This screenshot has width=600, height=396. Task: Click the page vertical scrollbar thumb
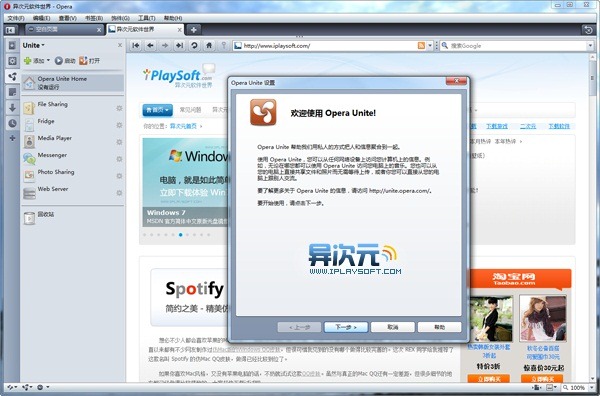pyautogui.click(x=593, y=77)
